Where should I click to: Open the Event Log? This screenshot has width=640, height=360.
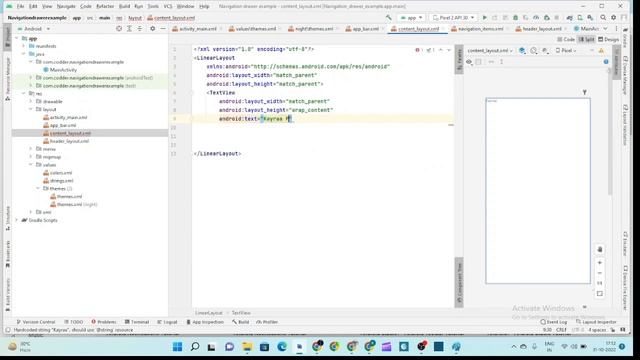coord(553,322)
